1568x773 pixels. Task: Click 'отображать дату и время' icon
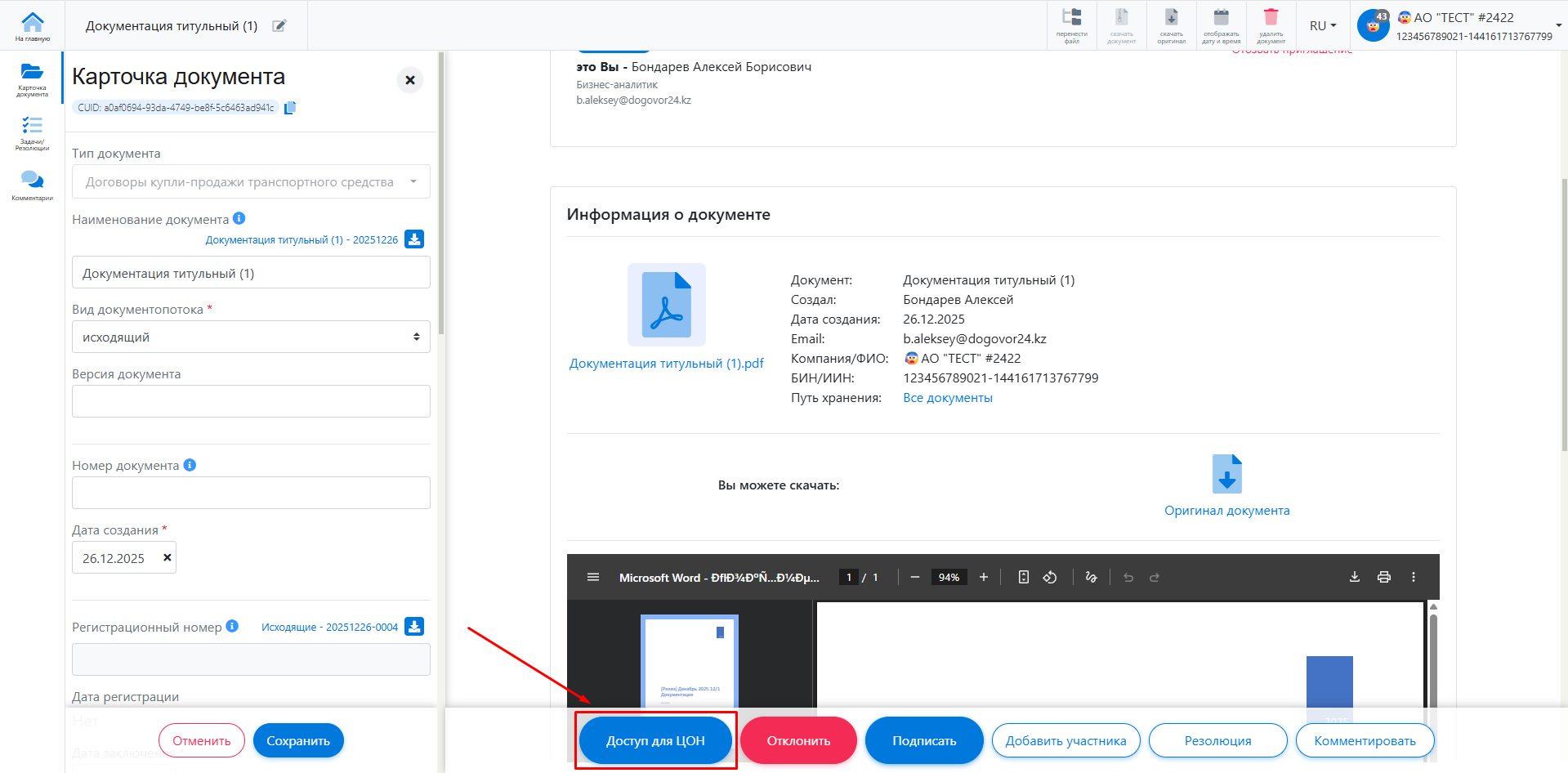click(x=1221, y=25)
